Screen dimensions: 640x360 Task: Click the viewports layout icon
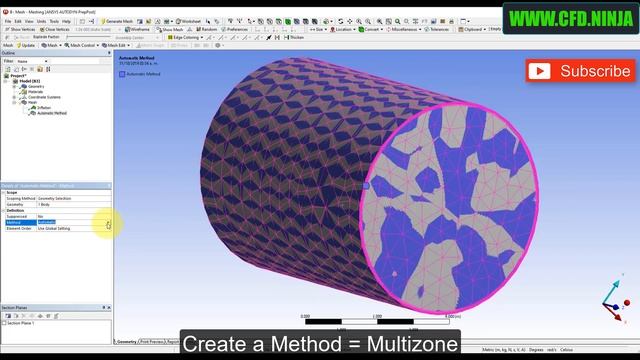click(x=464, y=21)
